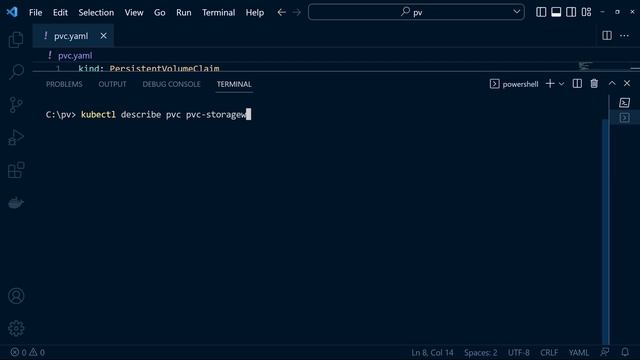640x360 pixels.
Task: Go forward with the right arrow
Action: [x=297, y=12]
